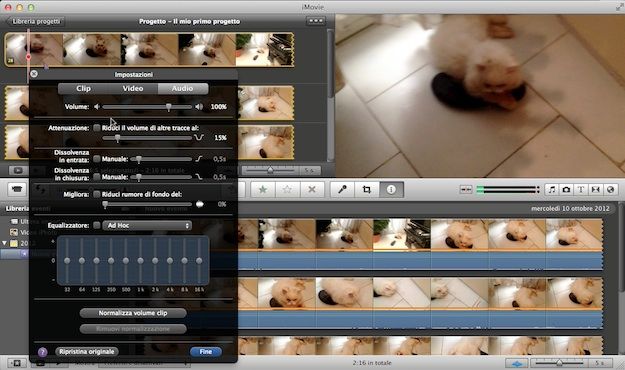Click the audio level meter in toolbar

tap(508, 189)
